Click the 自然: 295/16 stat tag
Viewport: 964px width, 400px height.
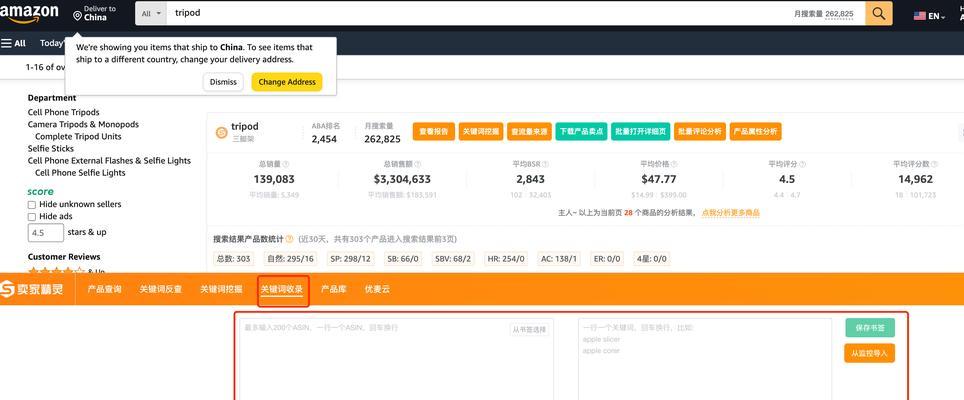click(290, 259)
